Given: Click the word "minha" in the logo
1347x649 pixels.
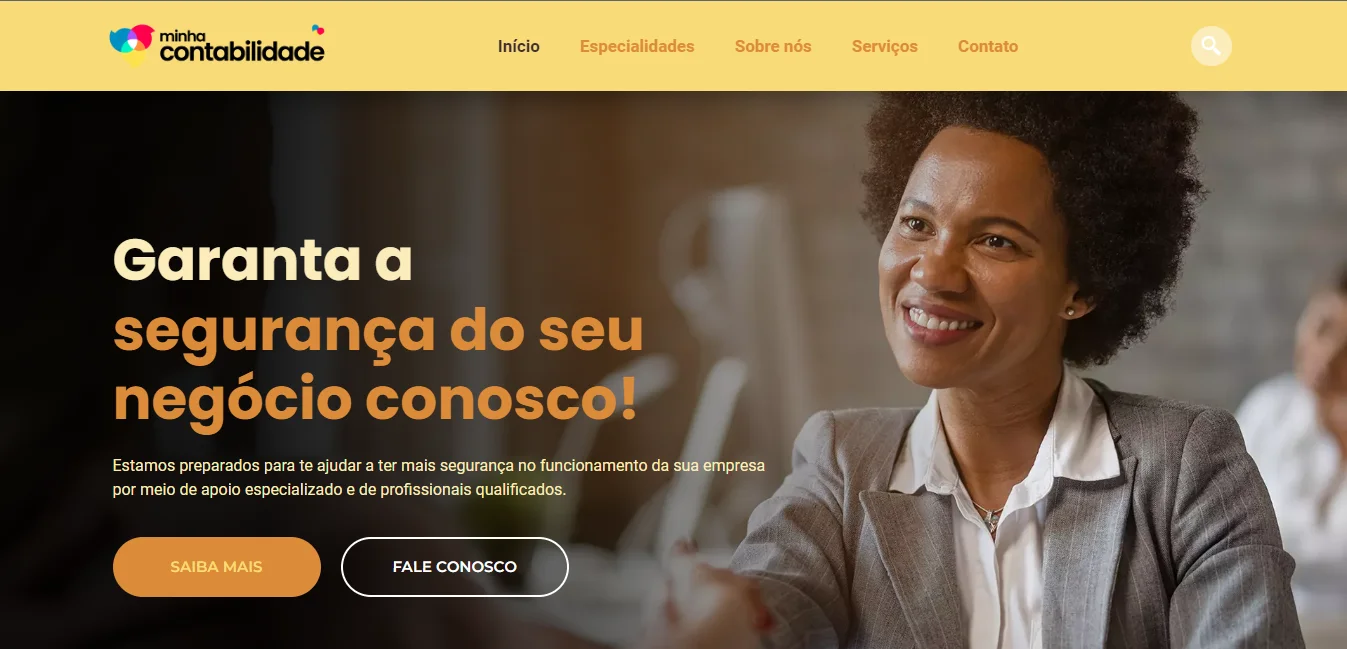Looking at the screenshot, I should tap(180, 35).
